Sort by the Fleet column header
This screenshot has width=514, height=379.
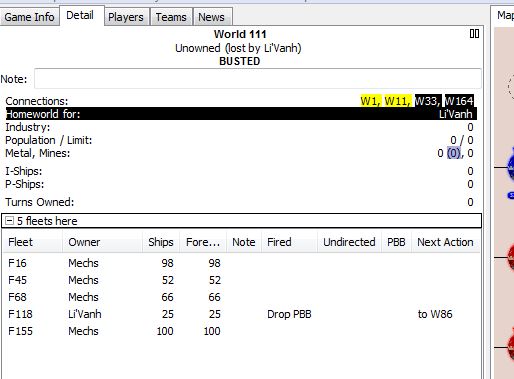(33, 242)
